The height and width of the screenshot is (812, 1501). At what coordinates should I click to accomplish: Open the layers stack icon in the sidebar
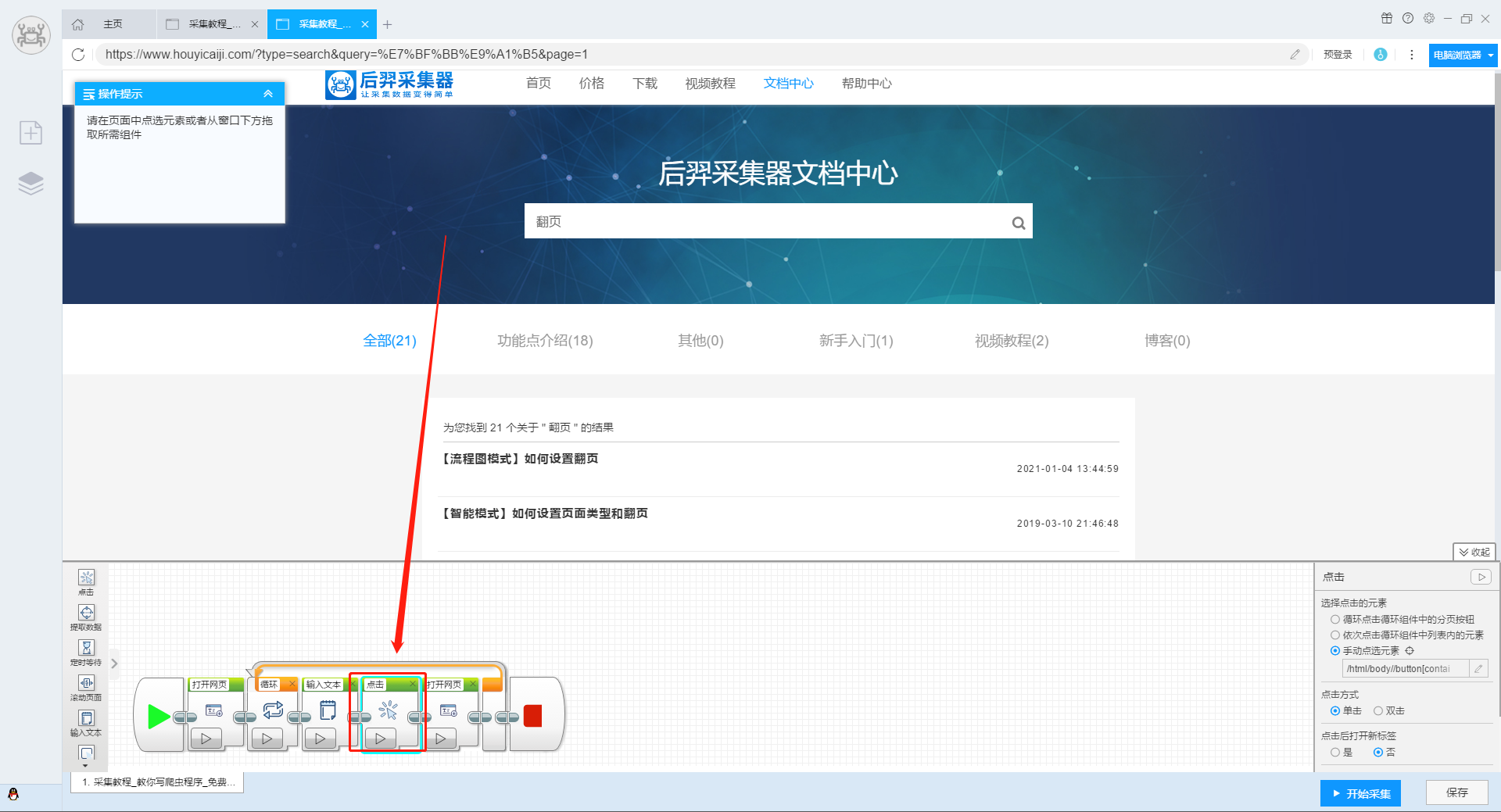31,183
